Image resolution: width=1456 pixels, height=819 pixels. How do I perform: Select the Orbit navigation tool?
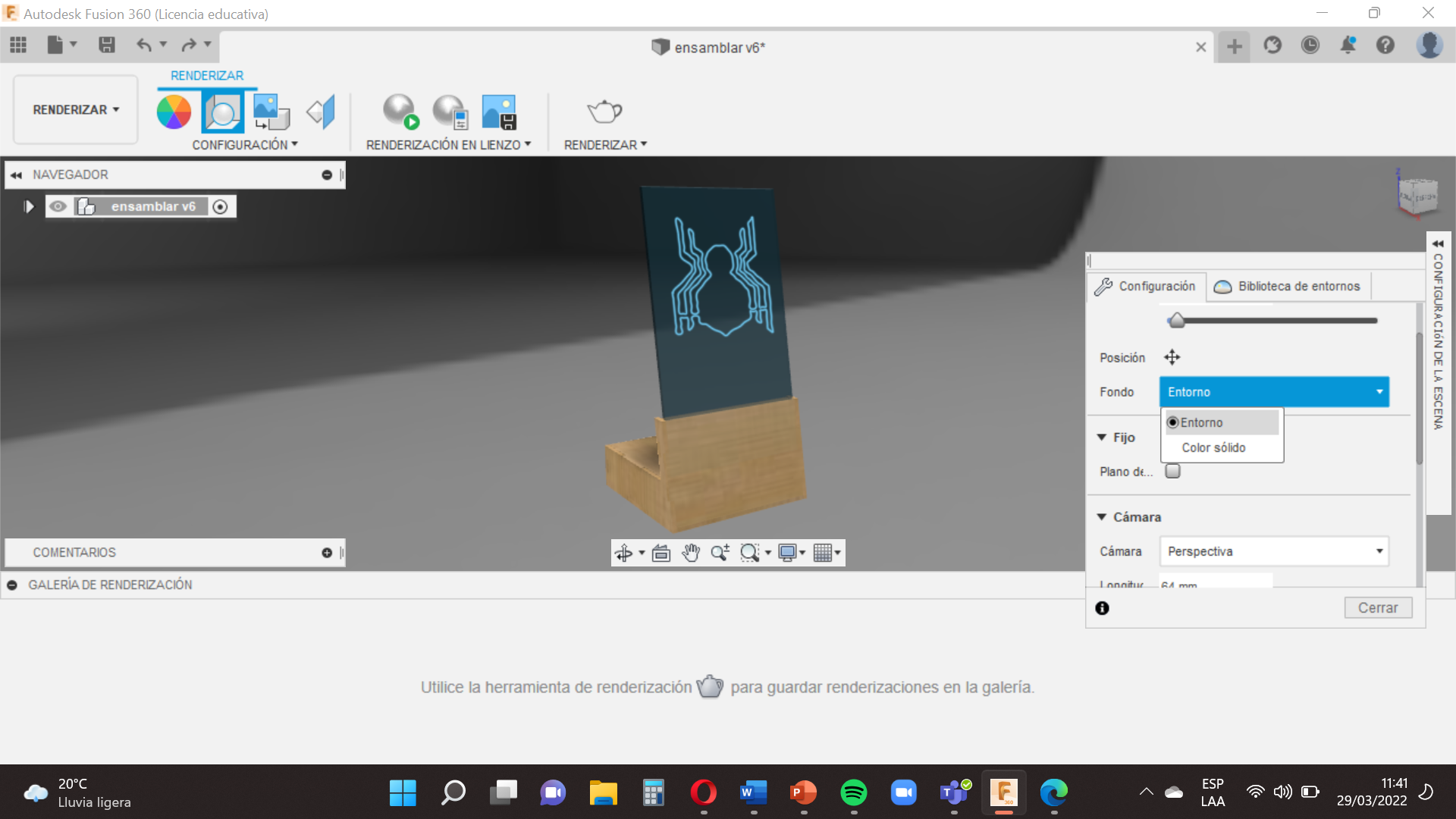[x=623, y=553]
